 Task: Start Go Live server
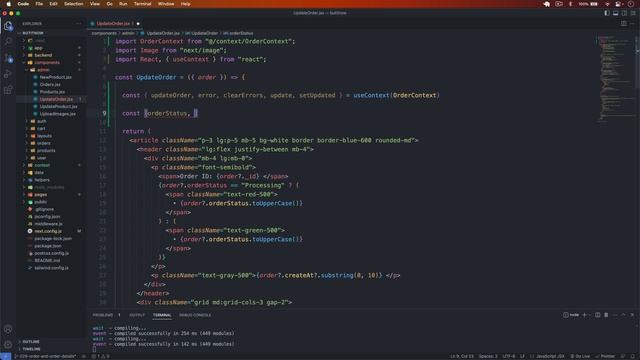coord(580,356)
